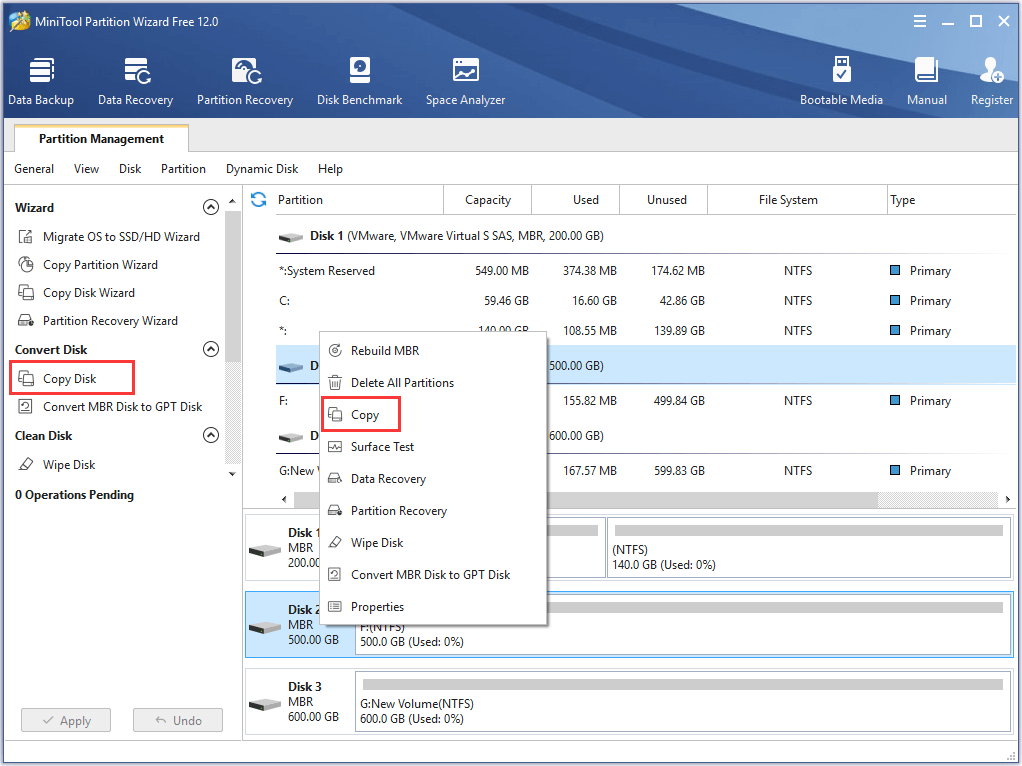
Task: Select the Disk 3 G:New Volume partition bar
Action: tap(682, 703)
